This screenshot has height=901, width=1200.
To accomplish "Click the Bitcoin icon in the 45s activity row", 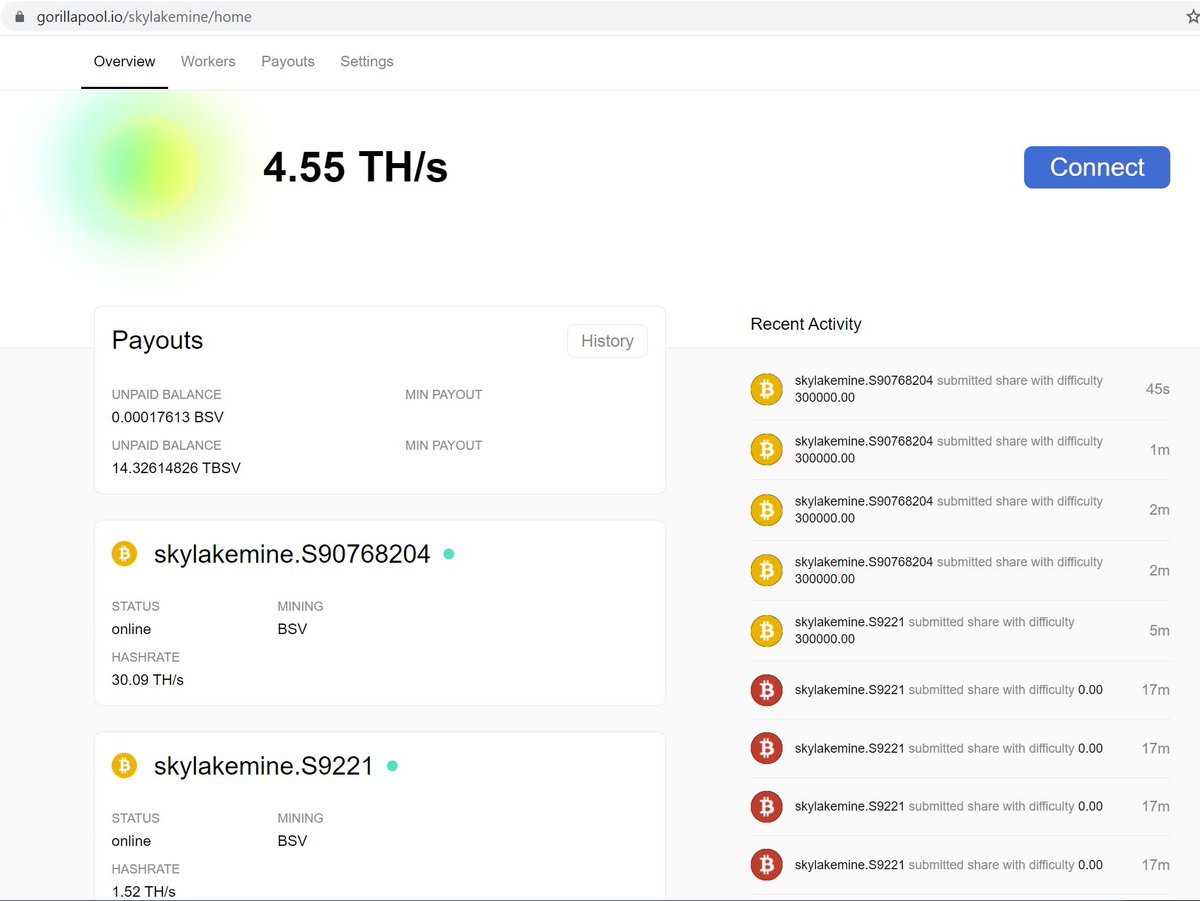I will coord(766,389).
